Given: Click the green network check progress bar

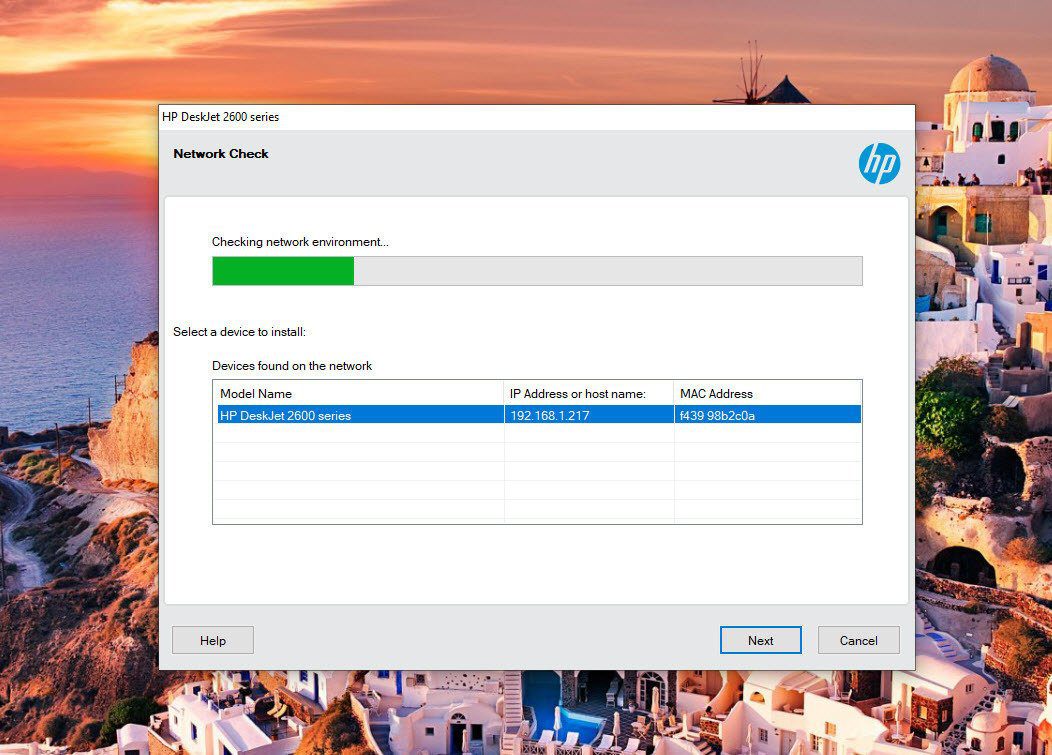Looking at the screenshot, I should 537,271.
